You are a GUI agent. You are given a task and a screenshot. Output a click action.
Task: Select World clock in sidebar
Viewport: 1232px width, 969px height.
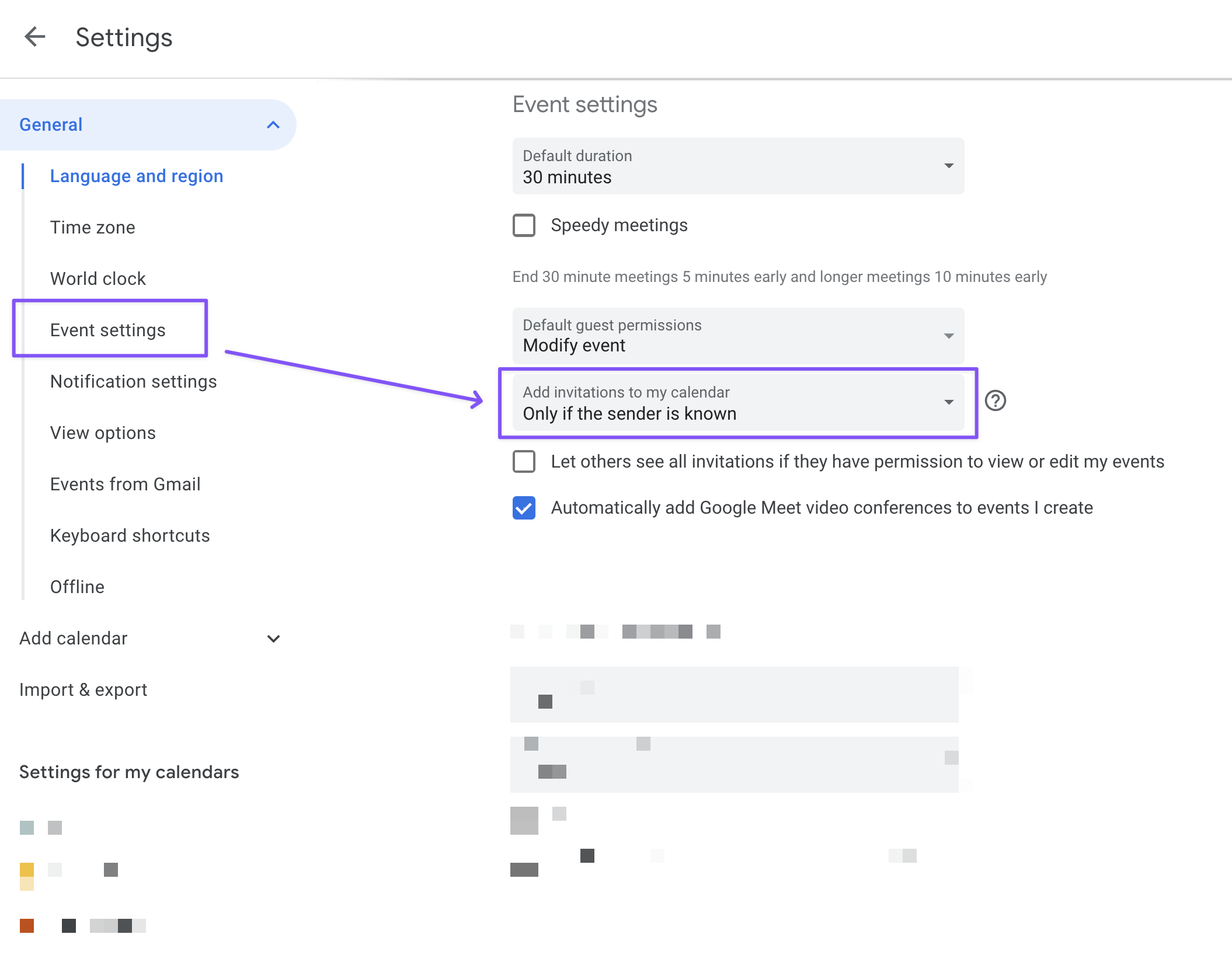[x=98, y=279]
